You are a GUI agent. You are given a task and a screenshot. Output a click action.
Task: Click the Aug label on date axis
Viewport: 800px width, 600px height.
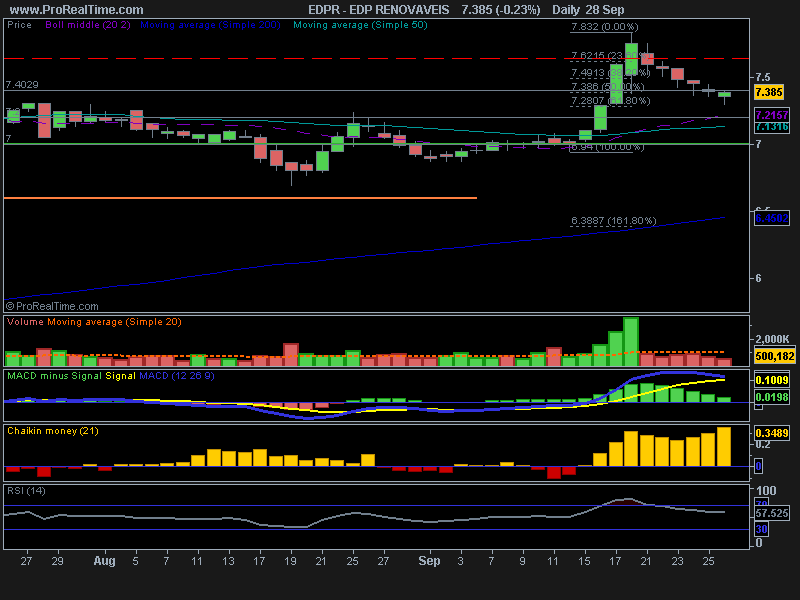(x=105, y=561)
